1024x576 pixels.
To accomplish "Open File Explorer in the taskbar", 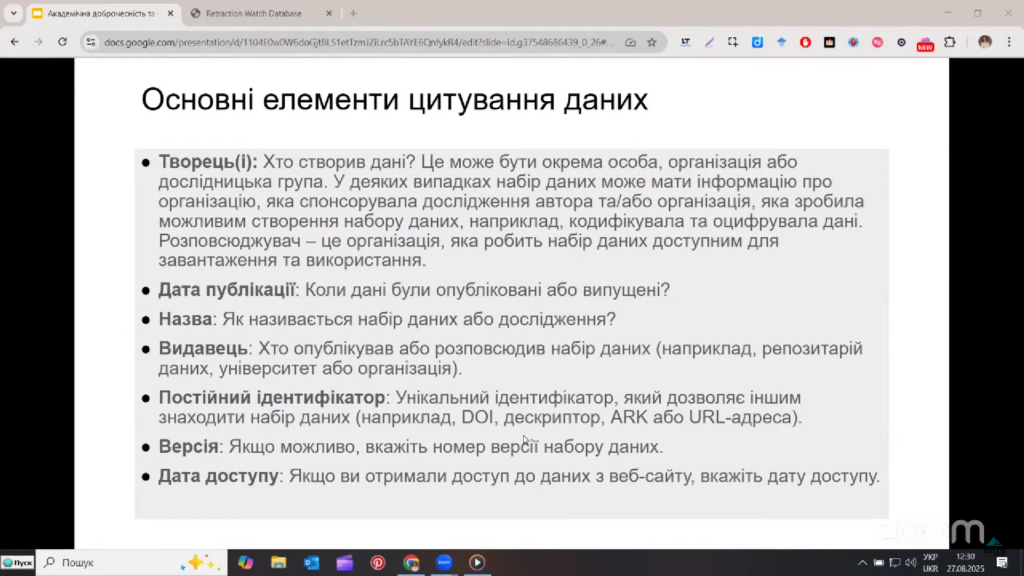I will click(278, 563).
